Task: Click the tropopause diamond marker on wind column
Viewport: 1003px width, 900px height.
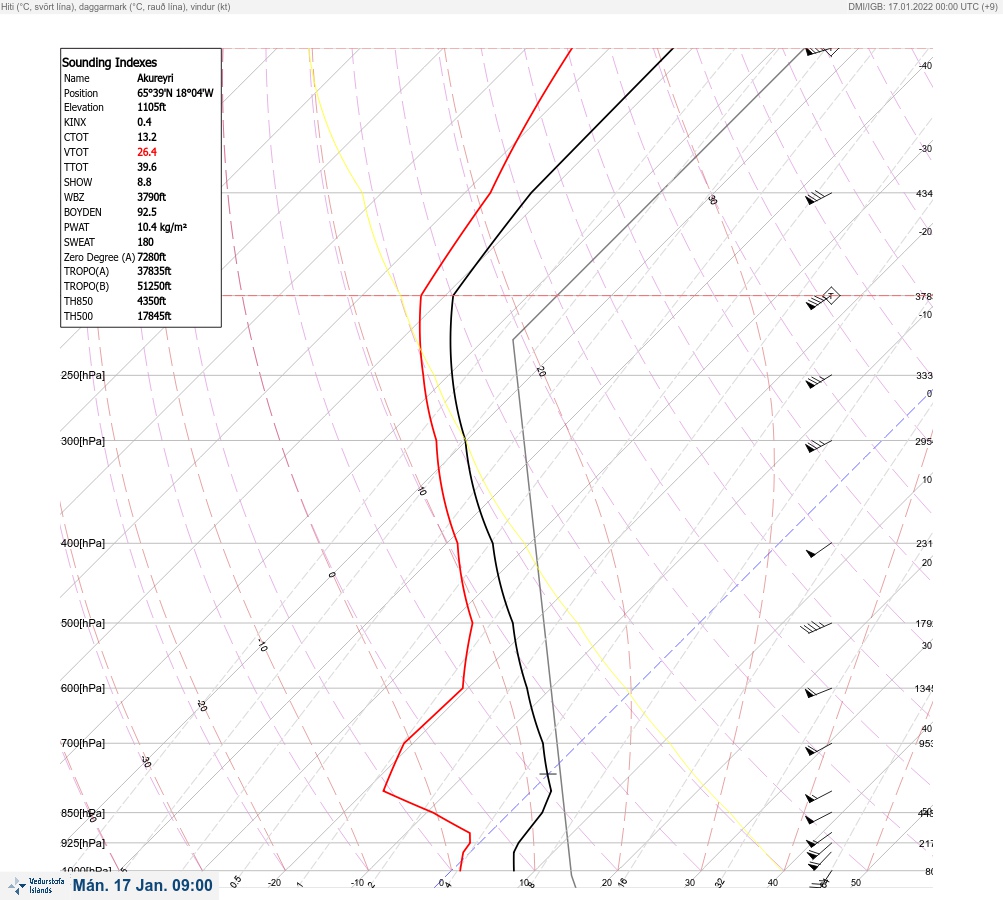Action: (x=830, y=296)
